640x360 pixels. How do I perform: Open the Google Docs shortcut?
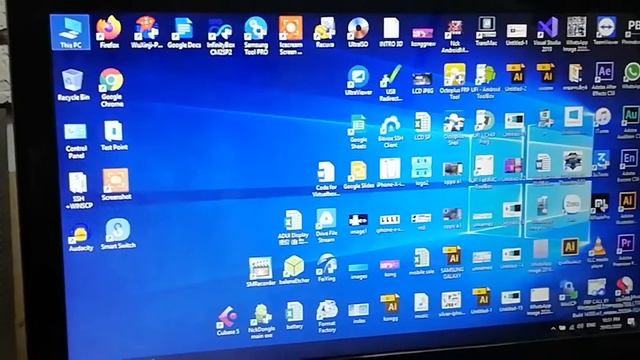[184, 33]
